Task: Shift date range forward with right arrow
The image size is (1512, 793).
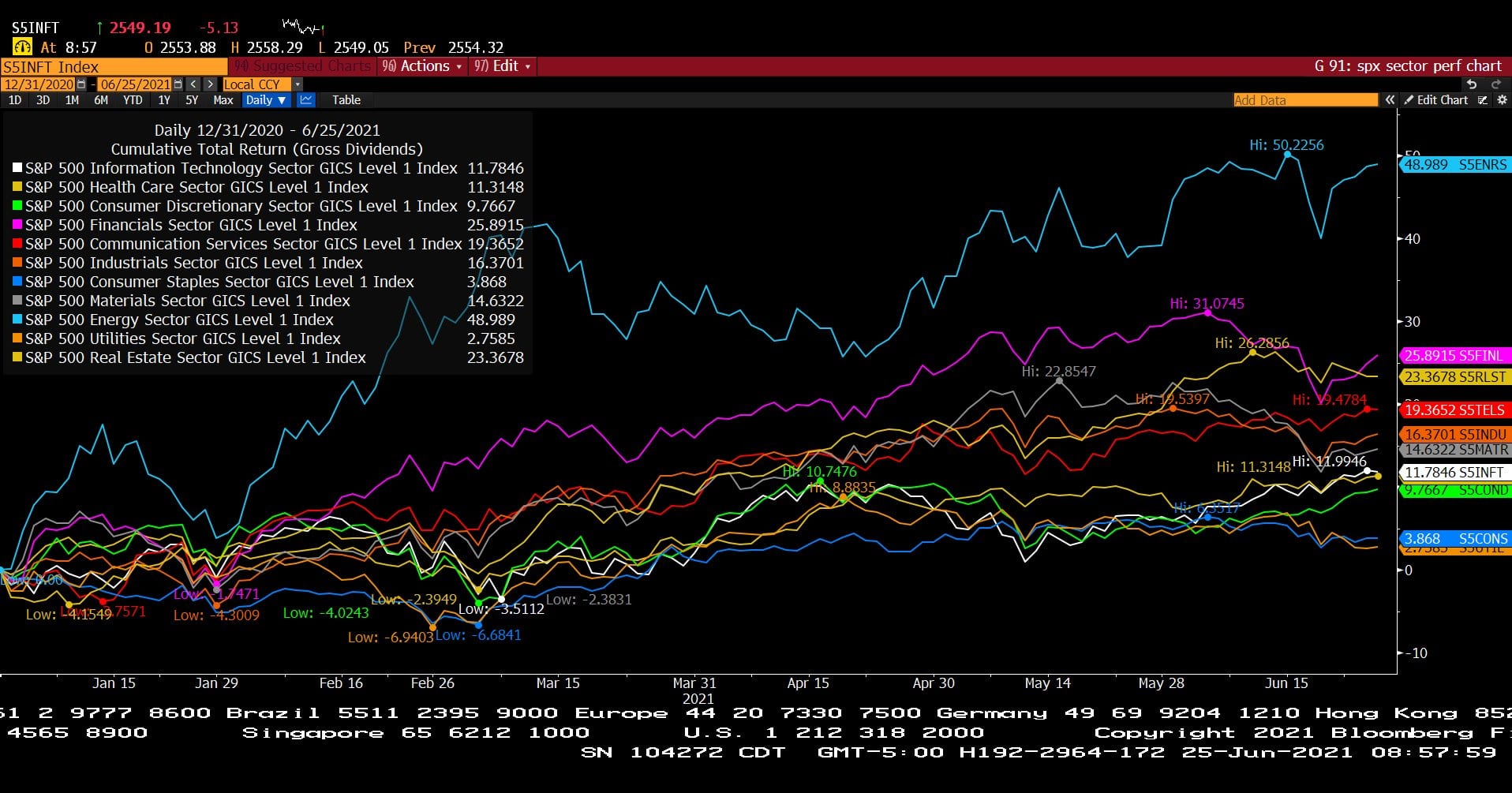Action: pos(210,84)
